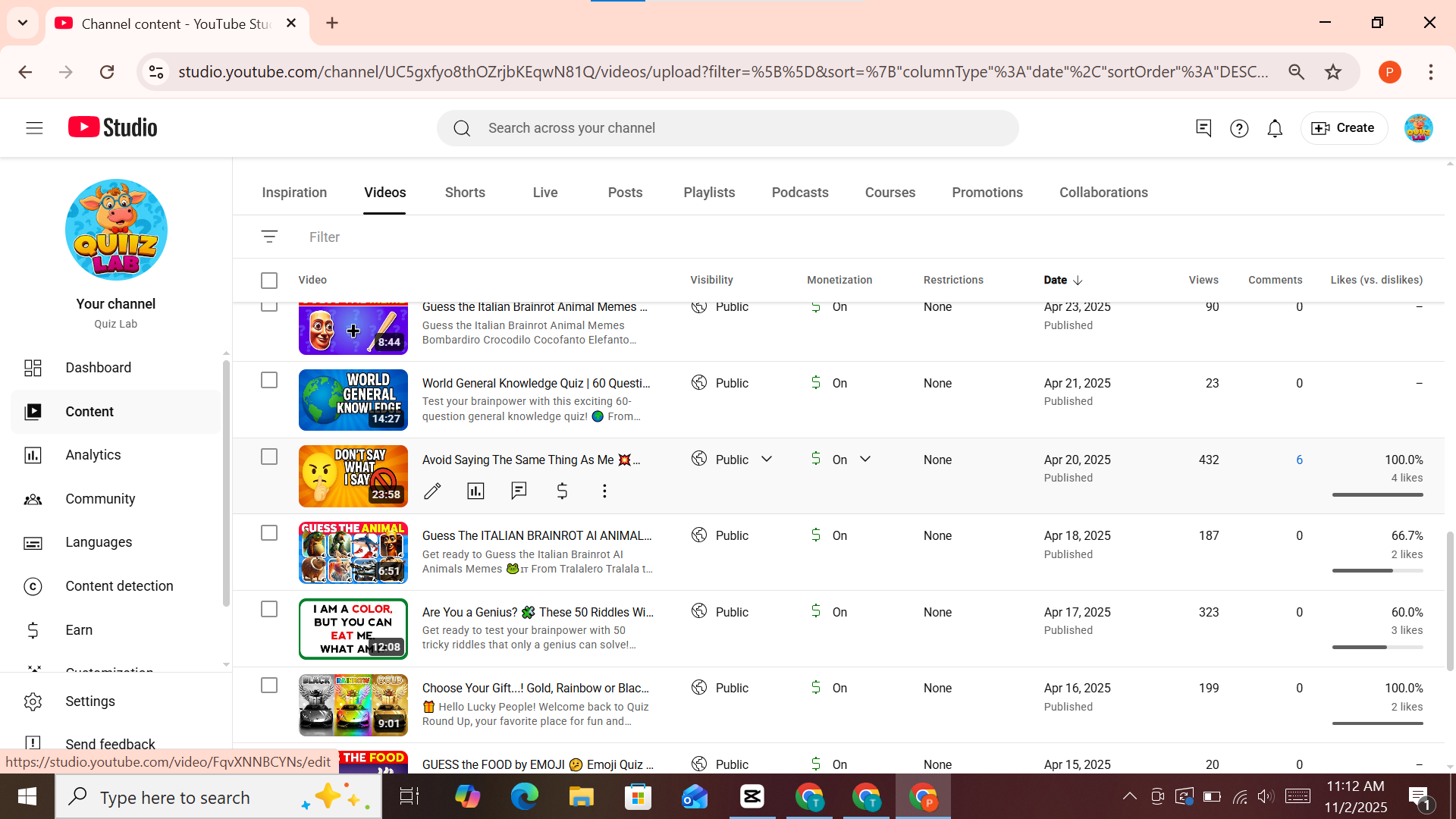Screen dimensions: 1456x819
Task: Expand the monetization On dropdown
Action: [x=865, y=459]
